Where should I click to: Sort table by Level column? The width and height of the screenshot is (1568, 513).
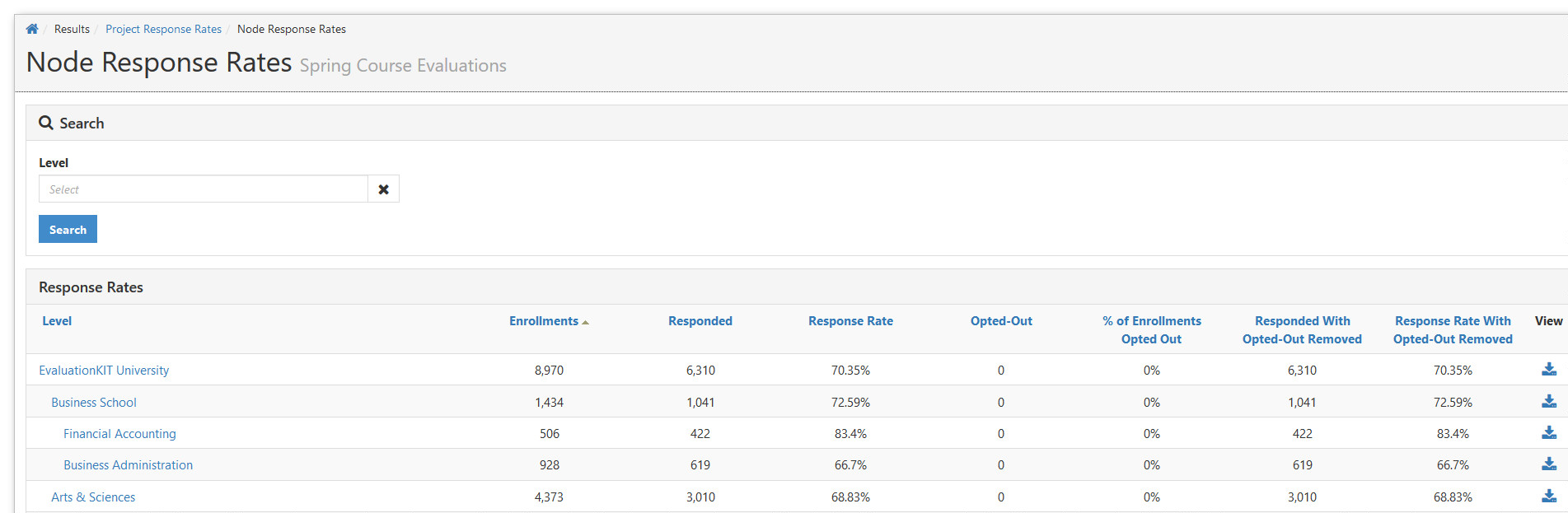click(57, 321)
